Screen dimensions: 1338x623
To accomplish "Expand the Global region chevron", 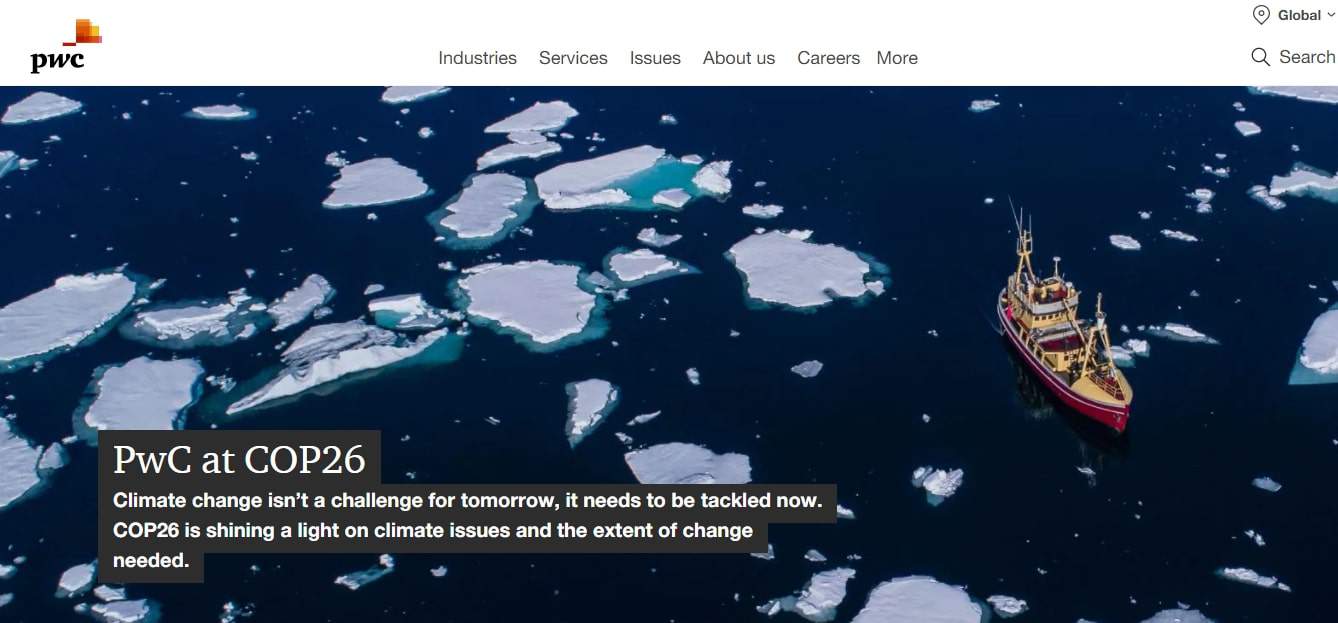I will [x=1330, y=15].
